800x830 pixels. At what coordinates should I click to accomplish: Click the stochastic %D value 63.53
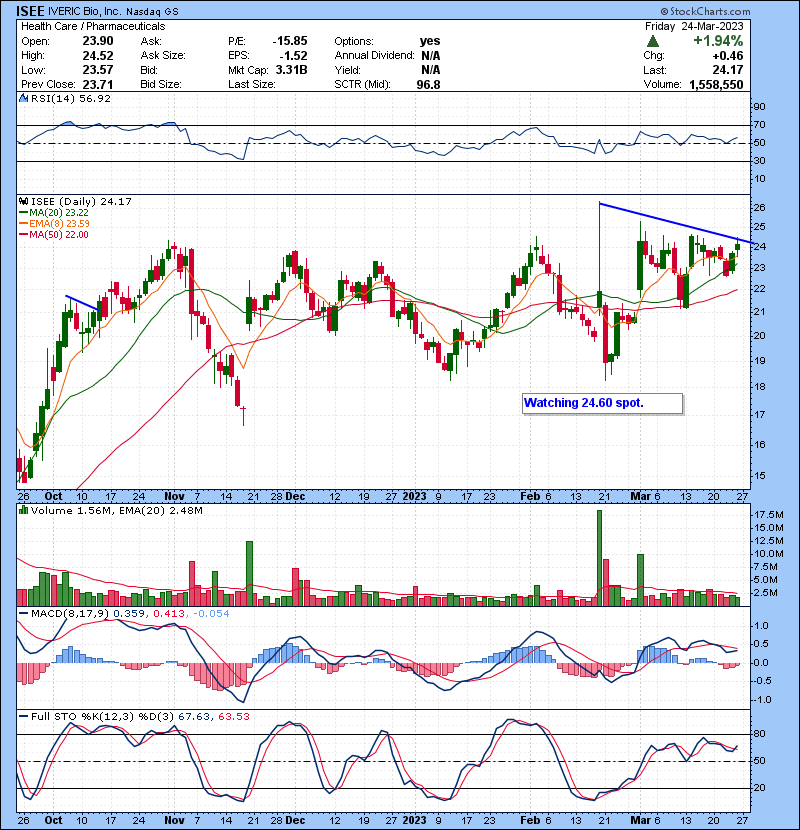coord(233,717)
